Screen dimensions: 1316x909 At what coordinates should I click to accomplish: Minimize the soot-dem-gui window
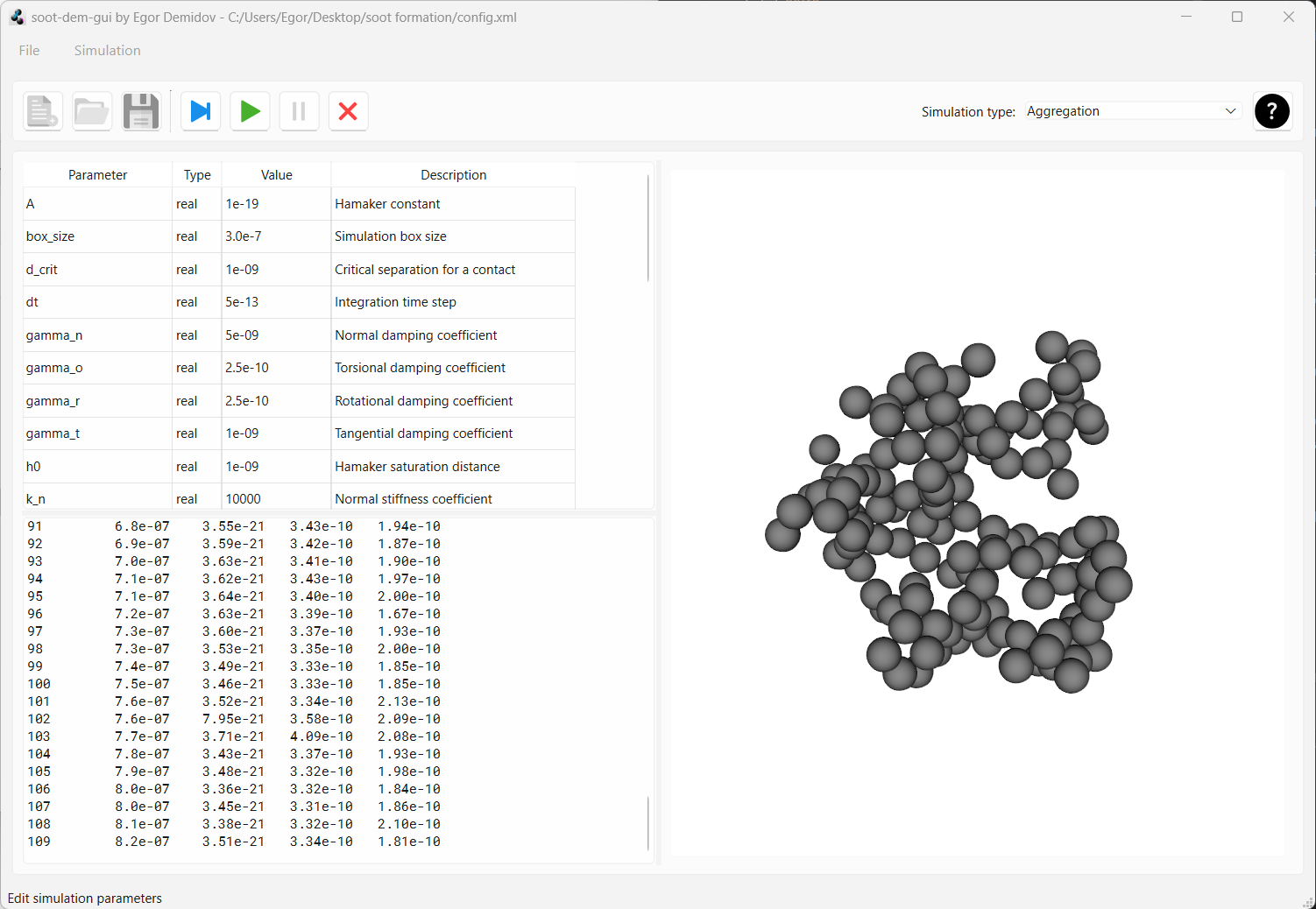pos(1186,17)
